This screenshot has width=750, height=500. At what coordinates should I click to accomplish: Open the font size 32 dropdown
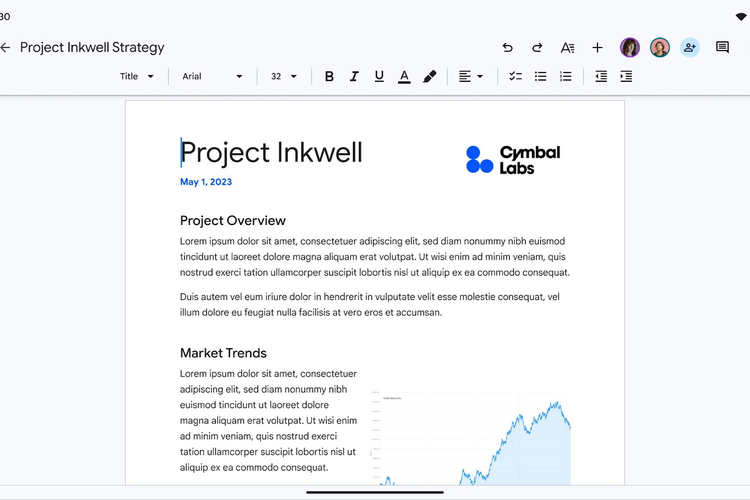click(x=284, y=76)
